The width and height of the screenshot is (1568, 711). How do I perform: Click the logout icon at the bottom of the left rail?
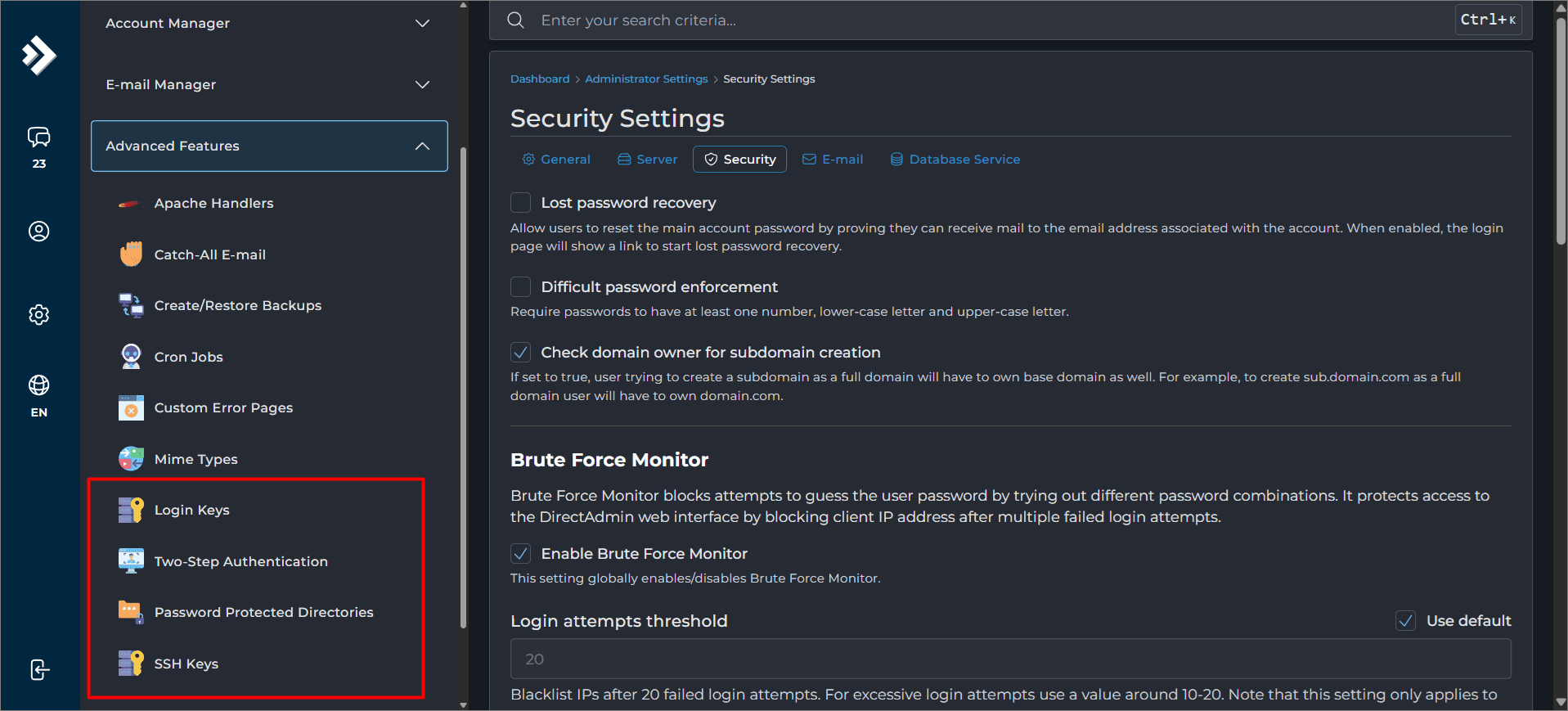point(39,669)
